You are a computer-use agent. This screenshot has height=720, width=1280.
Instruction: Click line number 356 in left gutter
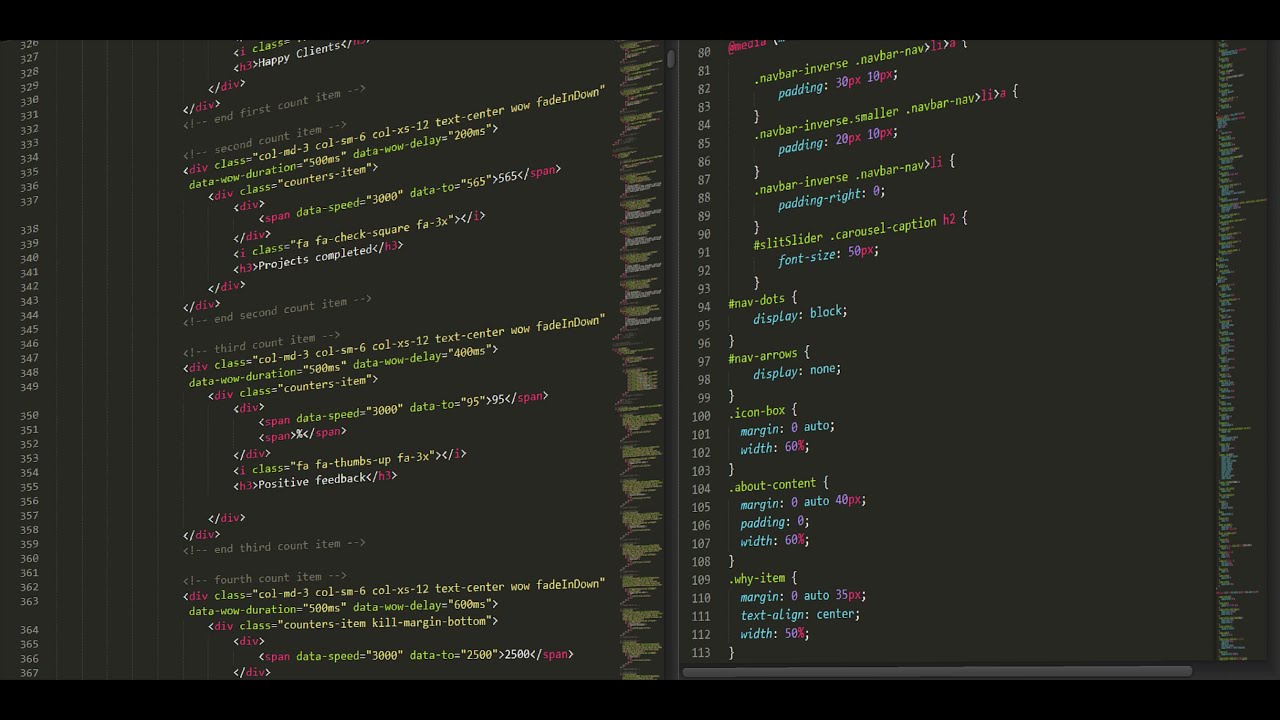pyautogui.click(x=28, y=501)
